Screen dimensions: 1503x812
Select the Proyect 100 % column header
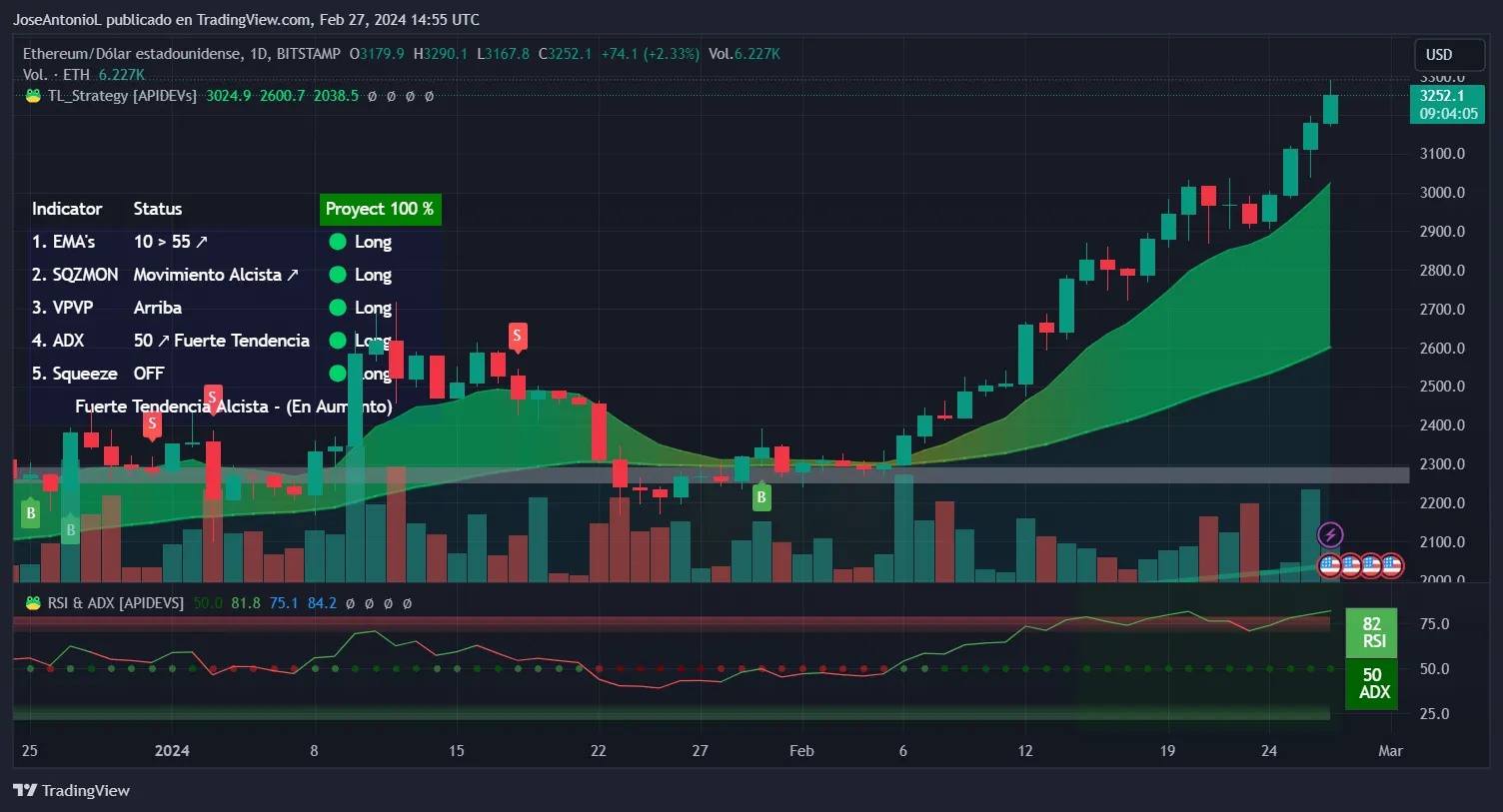380,209
